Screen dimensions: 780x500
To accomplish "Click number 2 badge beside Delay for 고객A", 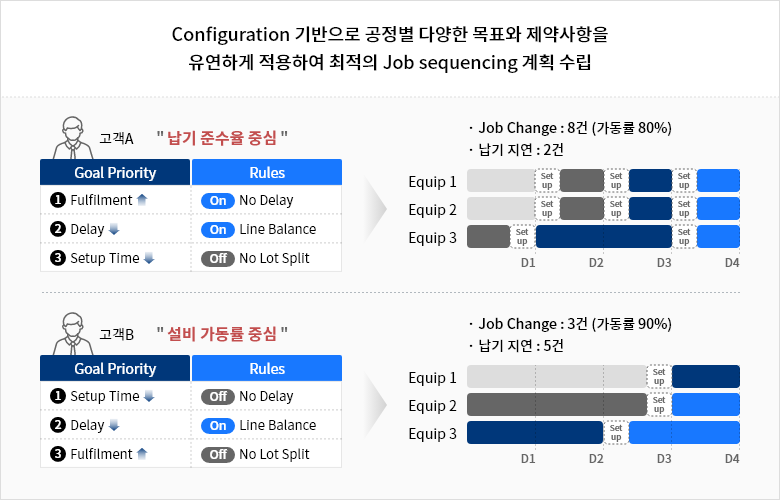I will click(58, 229).
